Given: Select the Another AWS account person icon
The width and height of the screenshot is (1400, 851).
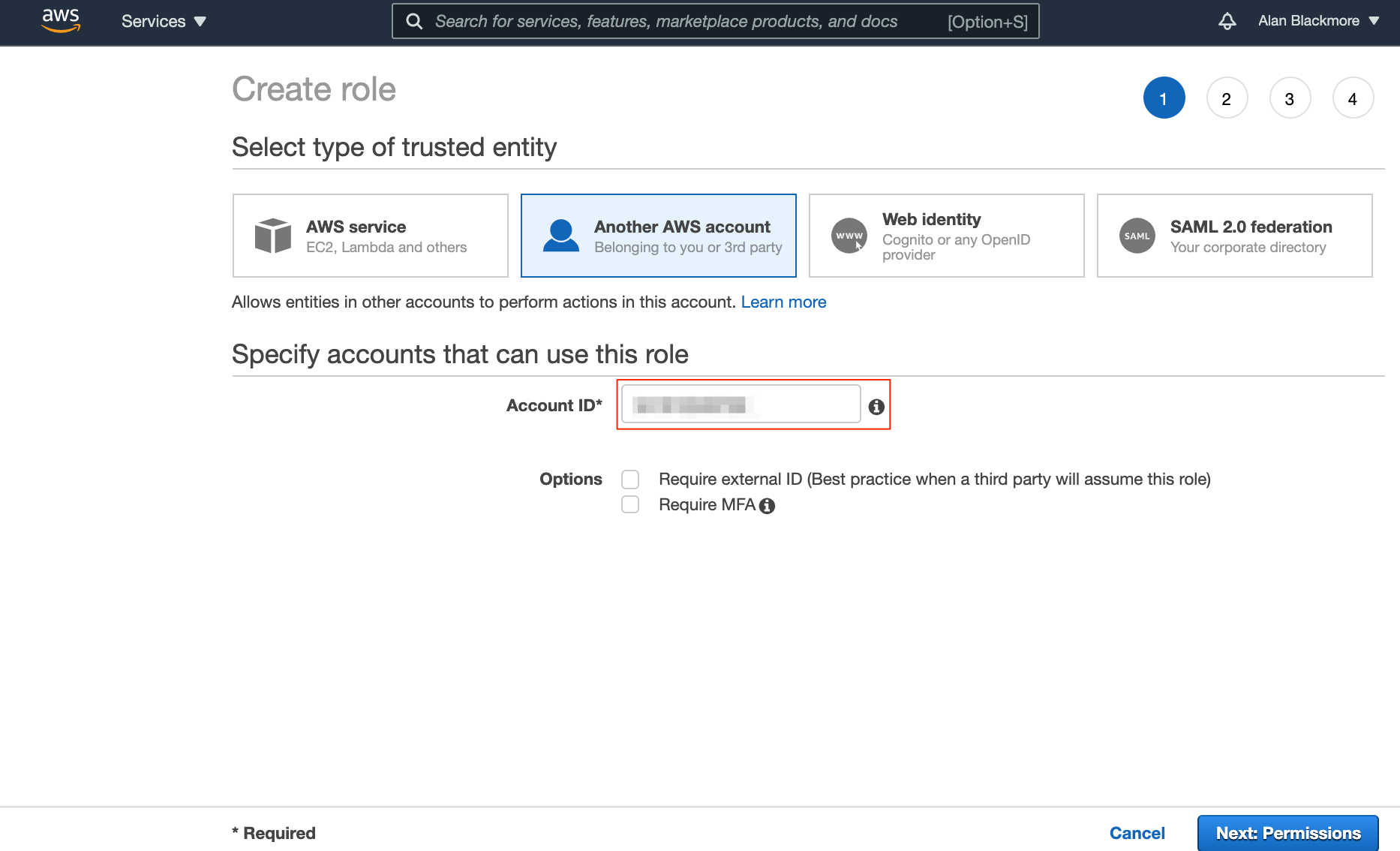Looking at the screenshot, I should [560, 236].
